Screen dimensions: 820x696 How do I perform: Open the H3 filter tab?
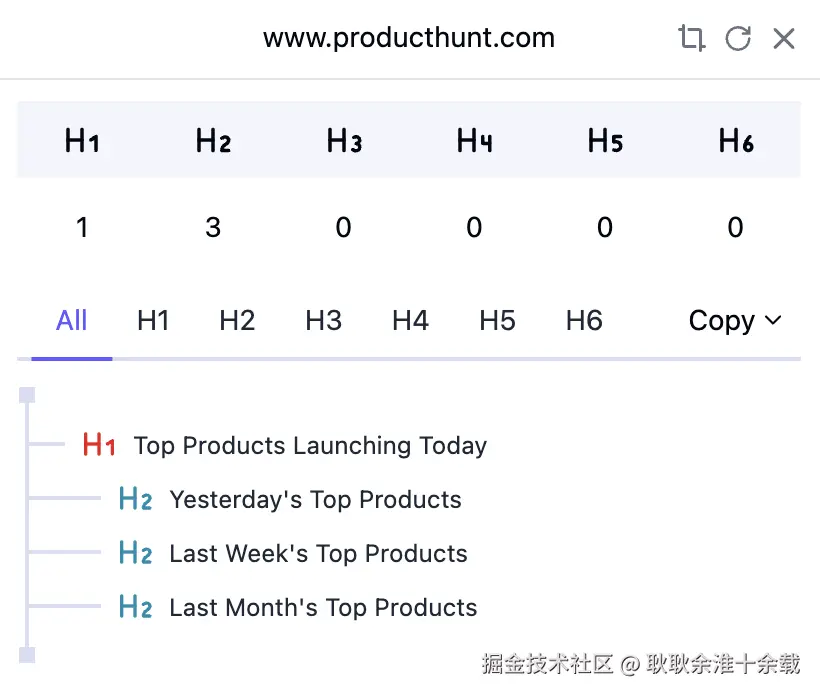click(x=323, y=321)
